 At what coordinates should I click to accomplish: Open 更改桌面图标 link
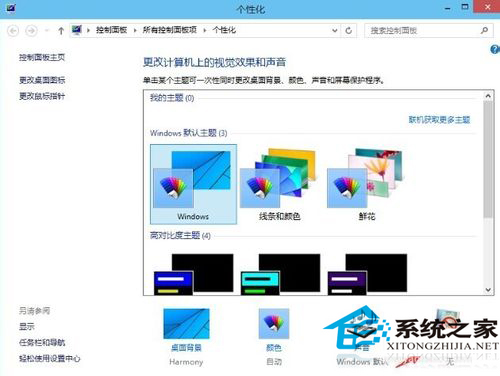(x=42, y=80)
